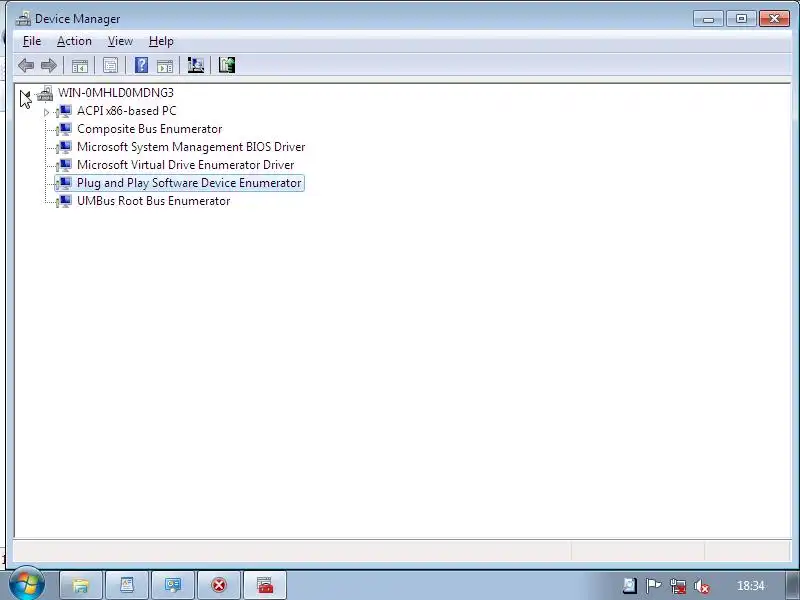The height and width of the screenshot is (600, 800).
Task: Click the removable device tray icon
Action: (x=630, y=586)
